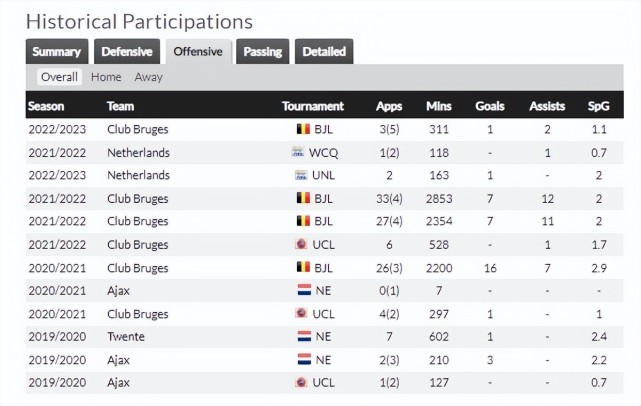Open the Summary tab
The height and width of the screenshot is (406, 641).
point(56,52)
